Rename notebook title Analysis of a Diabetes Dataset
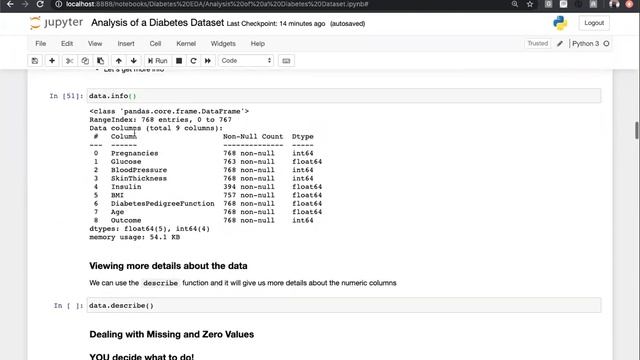The height and width of the screenshot is (360, 640). pos(158,23)
